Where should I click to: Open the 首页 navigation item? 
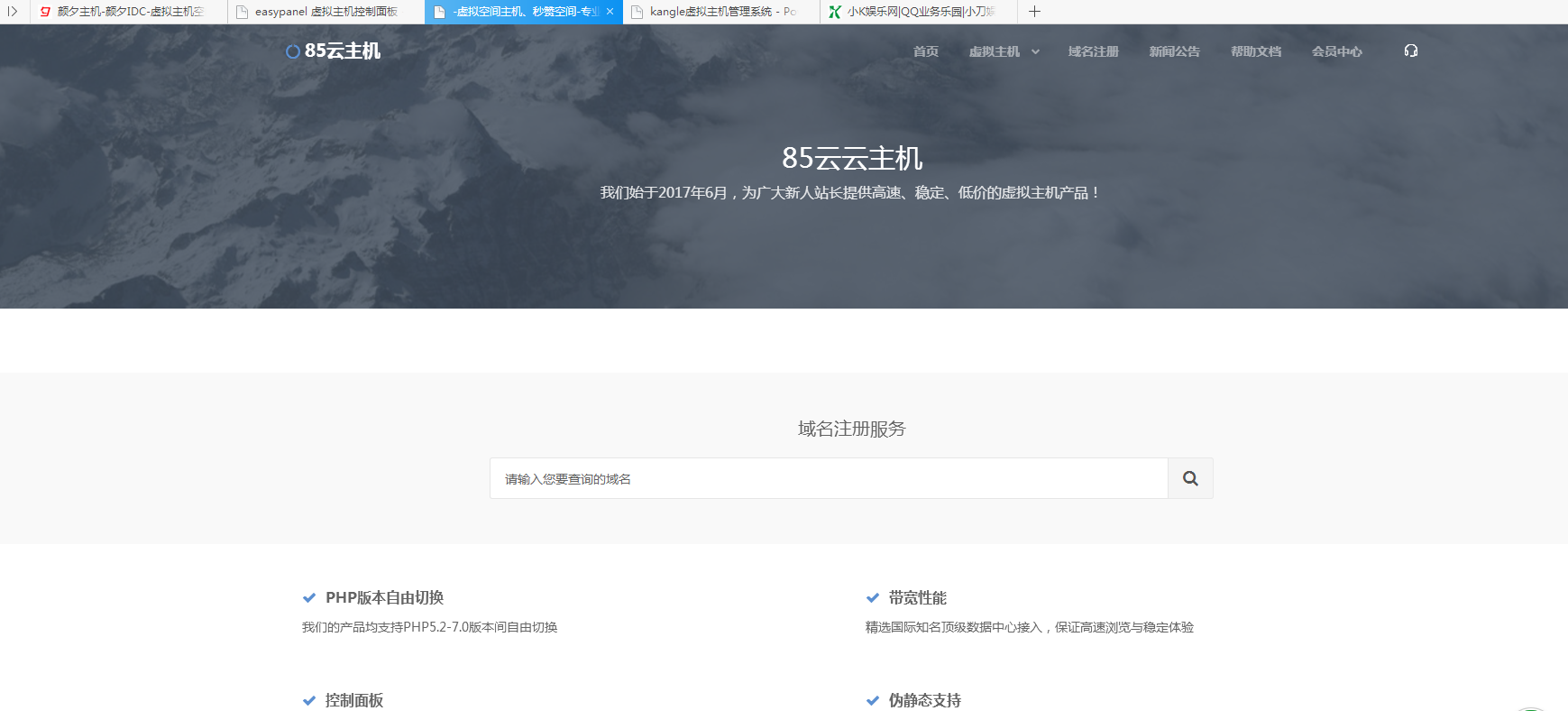coord(925,51)
